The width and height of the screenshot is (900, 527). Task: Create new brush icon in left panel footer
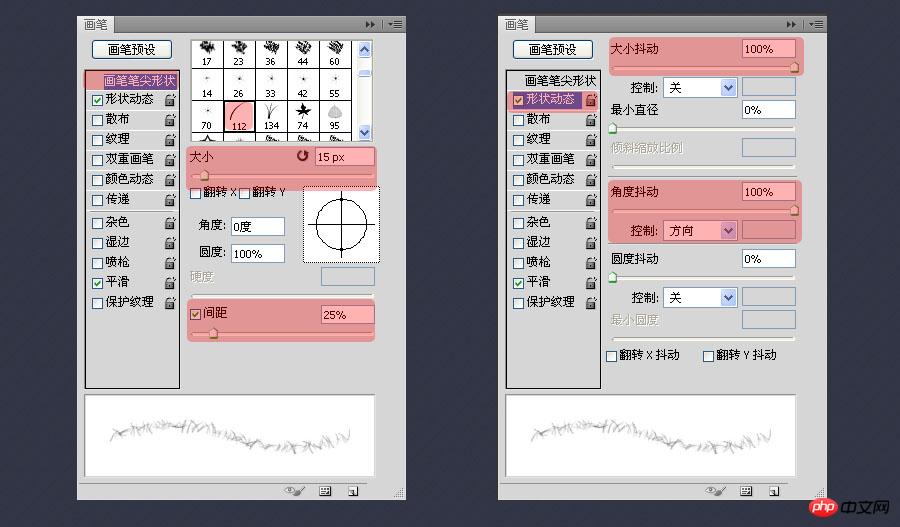click(x=353, y=491)
